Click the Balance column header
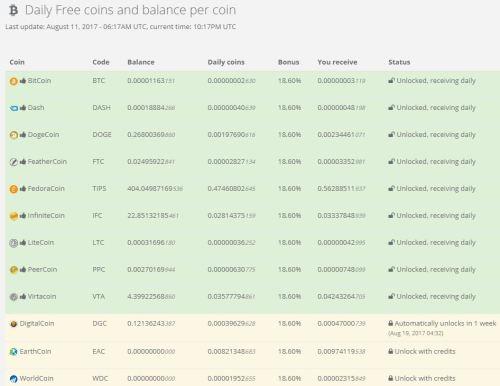The height and width of the screenshot is (386, 500). tap(141, 62)
